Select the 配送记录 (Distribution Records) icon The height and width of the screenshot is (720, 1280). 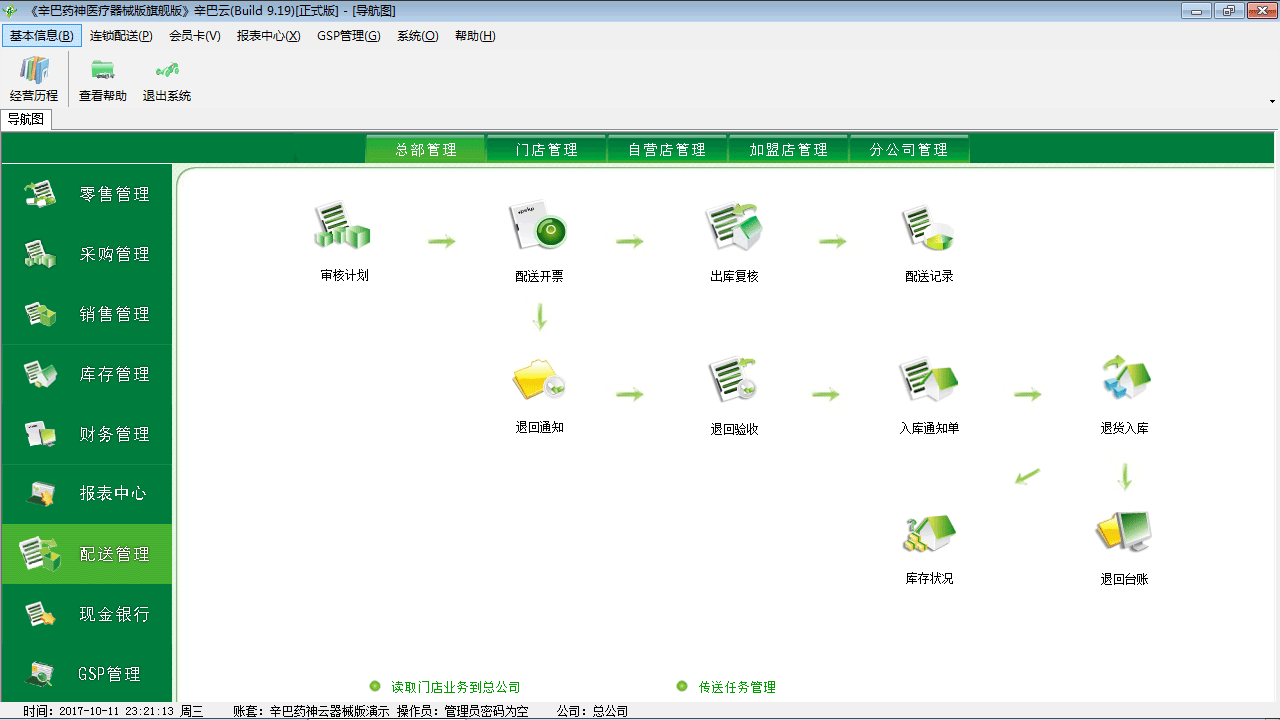click(926, 230)
